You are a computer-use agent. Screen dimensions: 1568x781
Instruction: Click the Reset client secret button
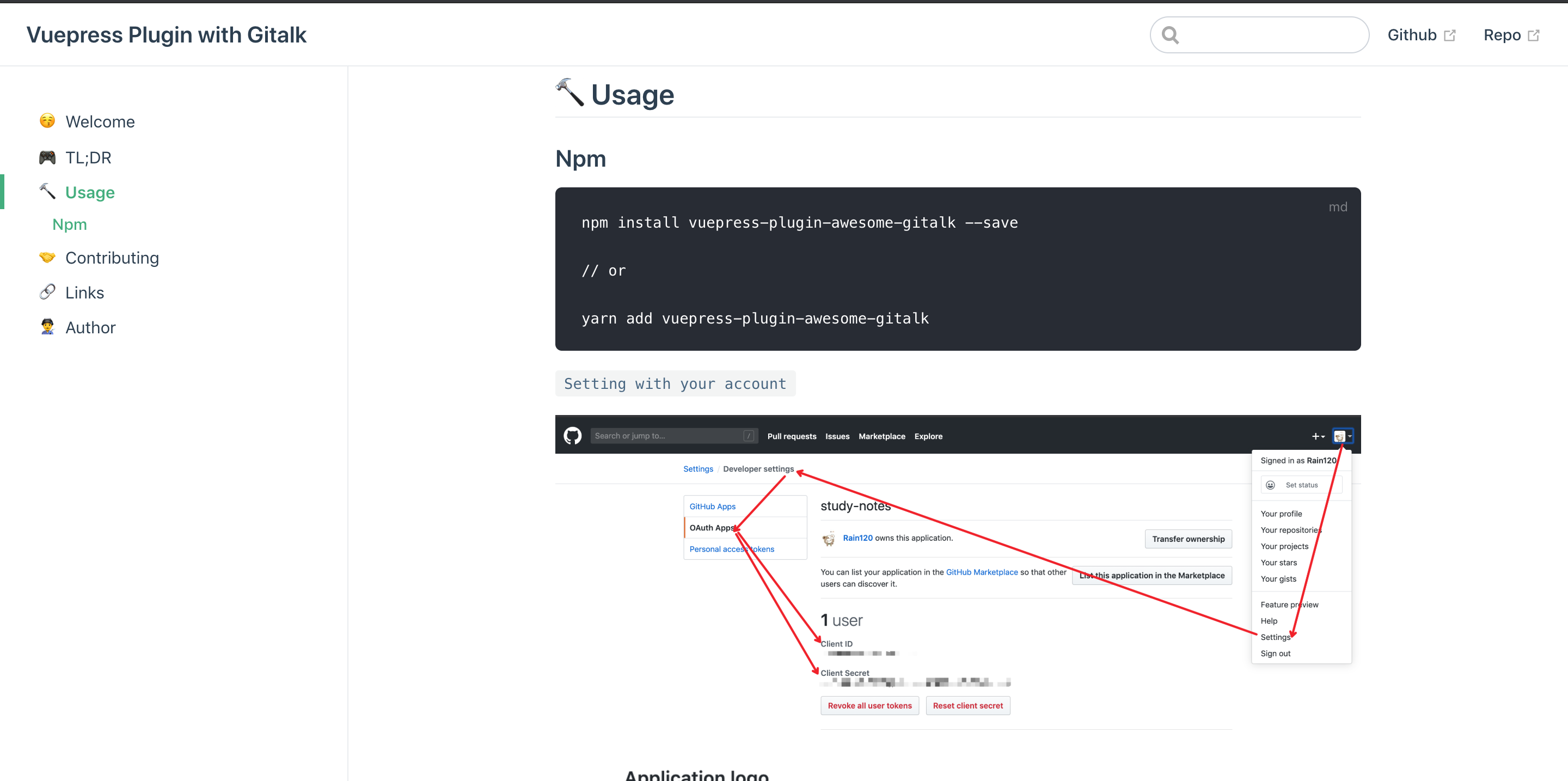coord(968,705)
